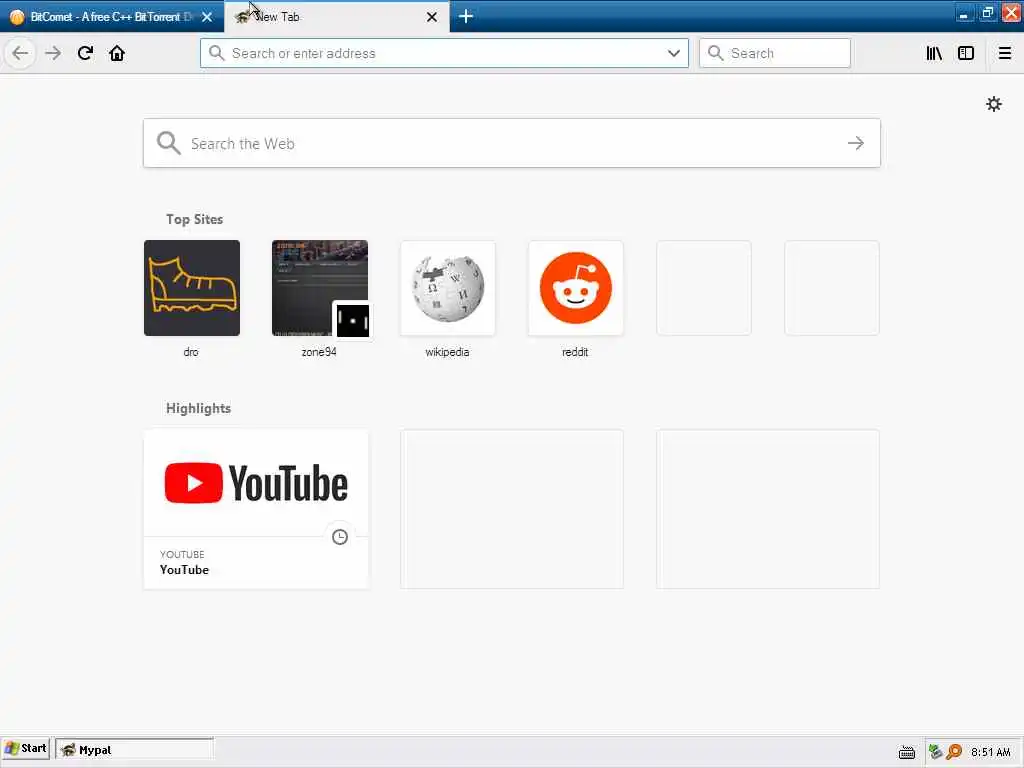The image size is (1024, 768).
Task: Open the reddit top site tile
Action: [x=575, y=288]
